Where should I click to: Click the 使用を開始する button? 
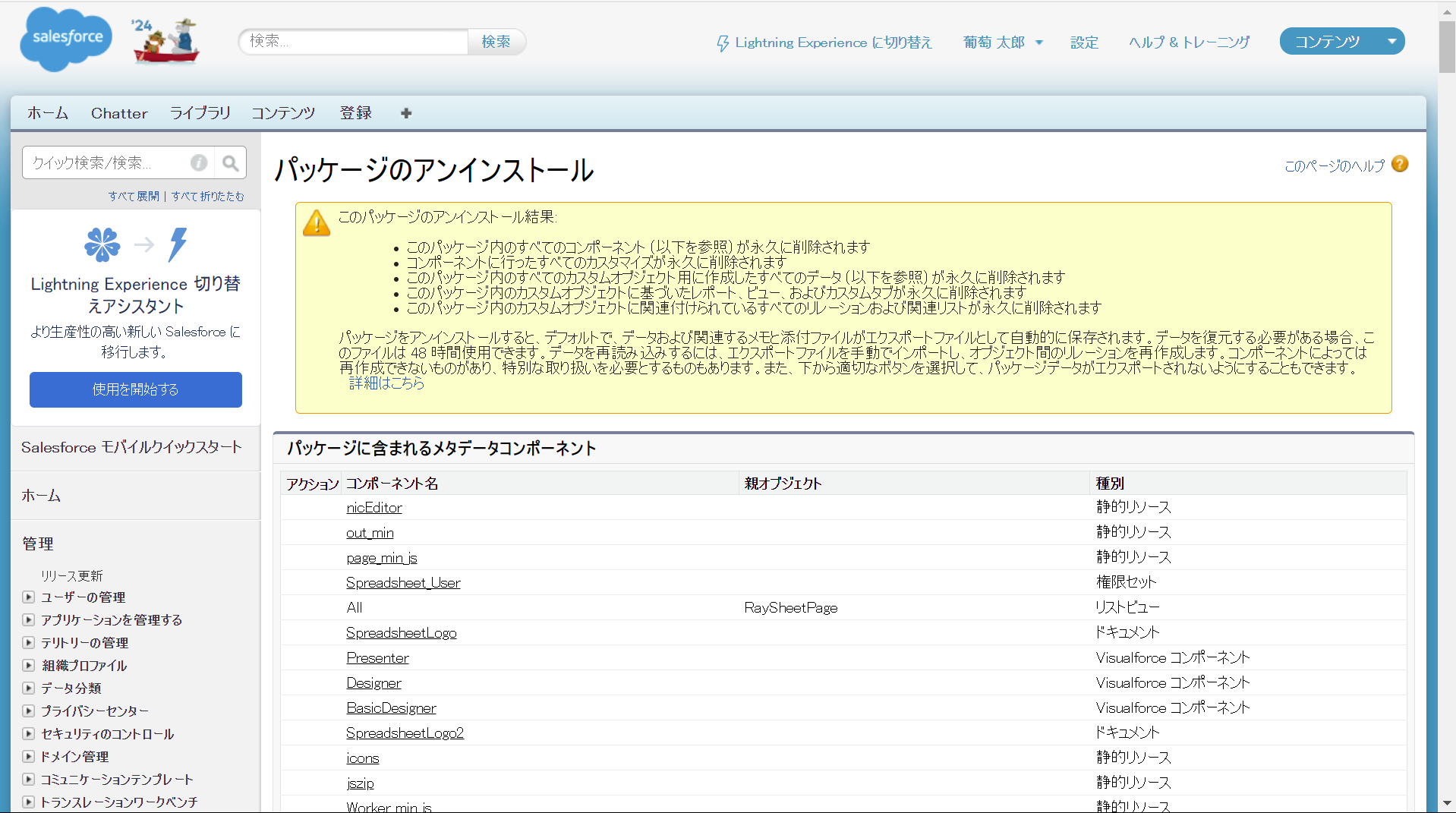tap(136, 389)
